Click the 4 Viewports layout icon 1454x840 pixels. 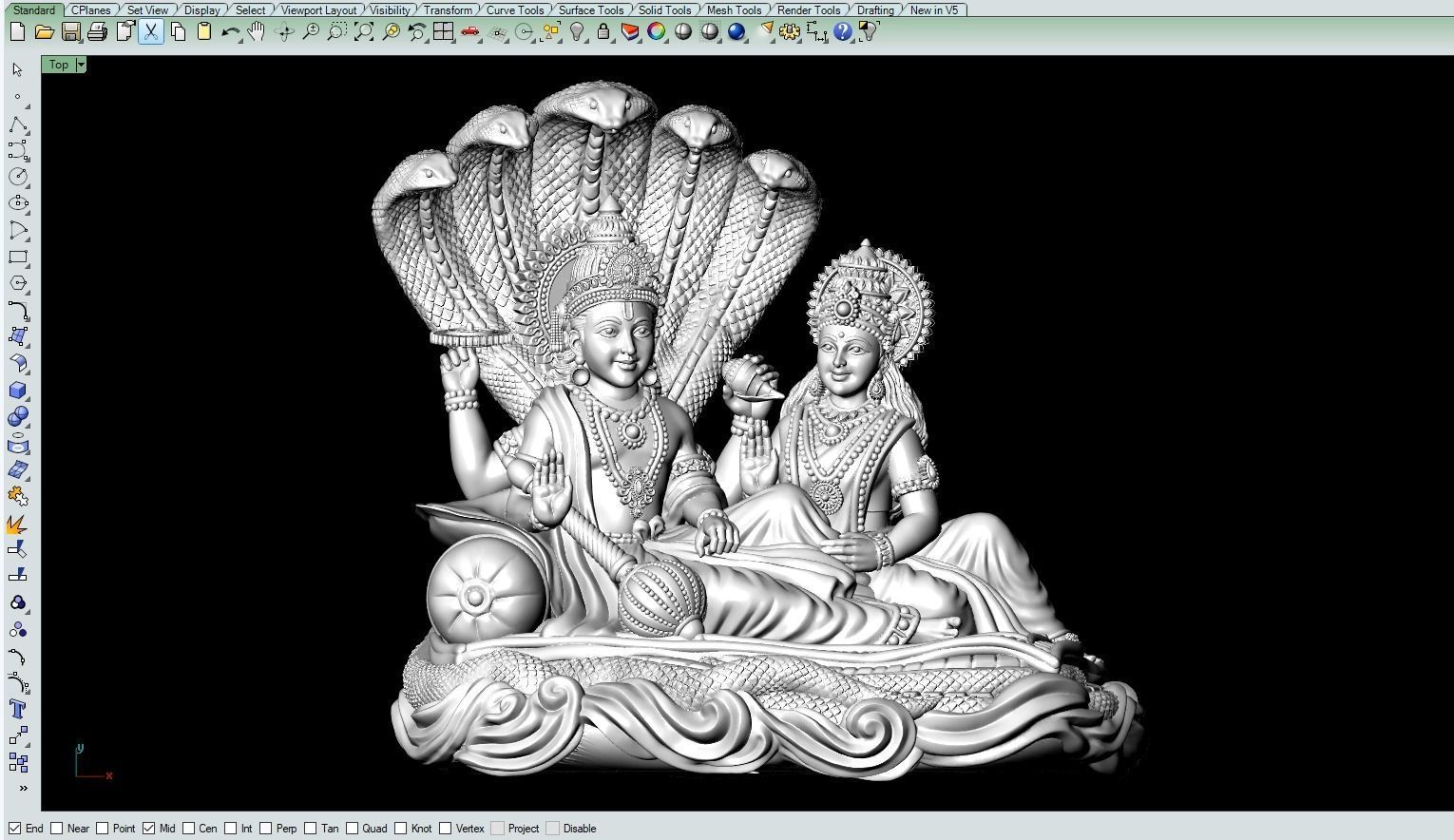click(443, 31)
